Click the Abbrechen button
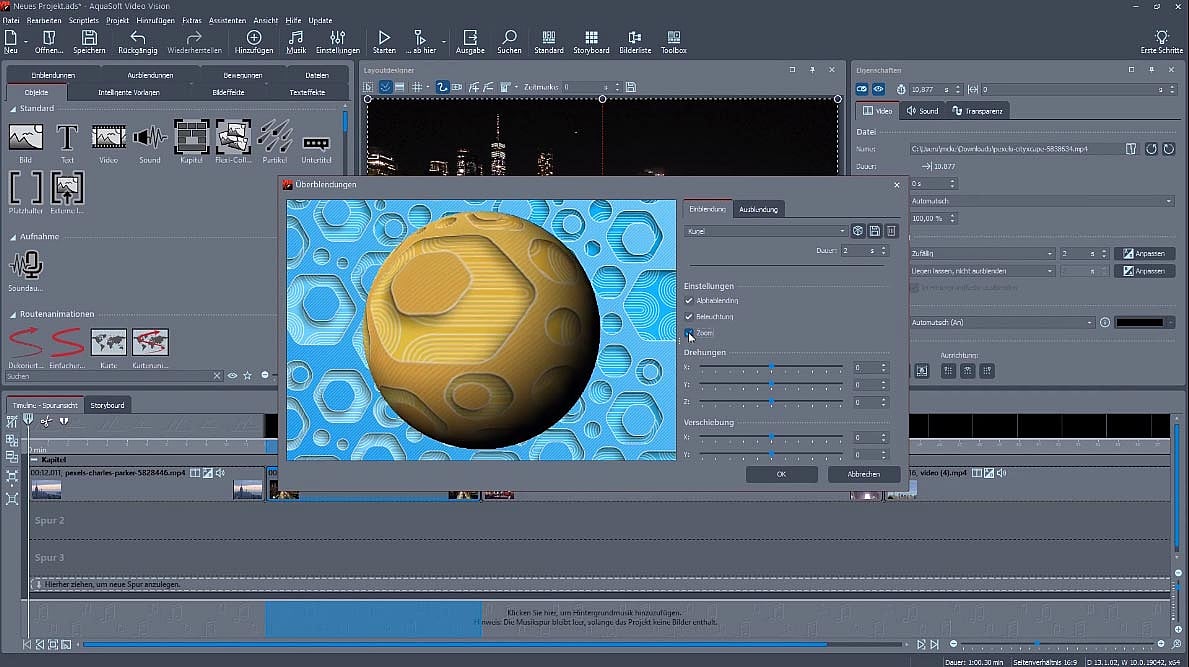1189x667 pixels. coord(863,474)
